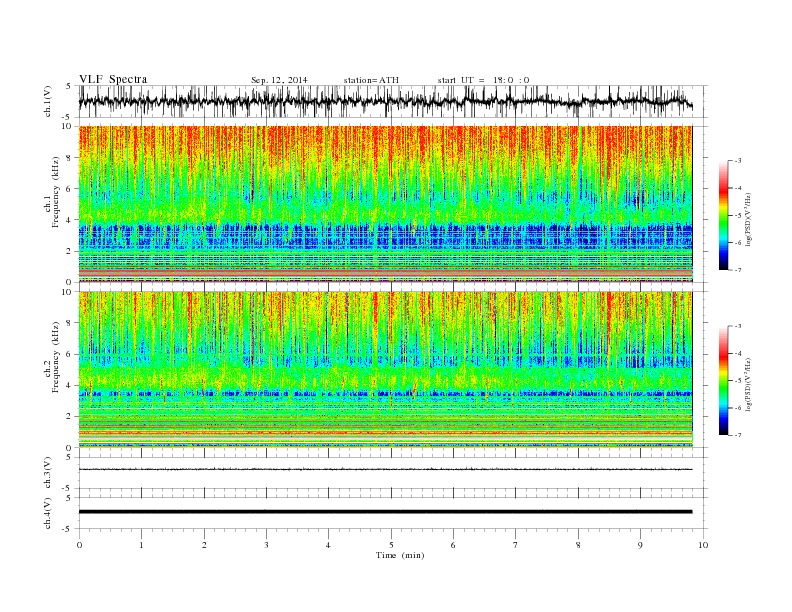Click the thick ch.4 voltage trace

385,512
